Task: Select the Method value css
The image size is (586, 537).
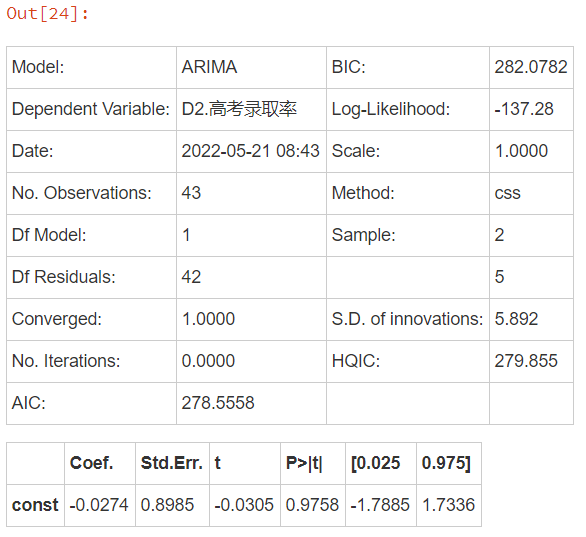Action: point(531,193)
